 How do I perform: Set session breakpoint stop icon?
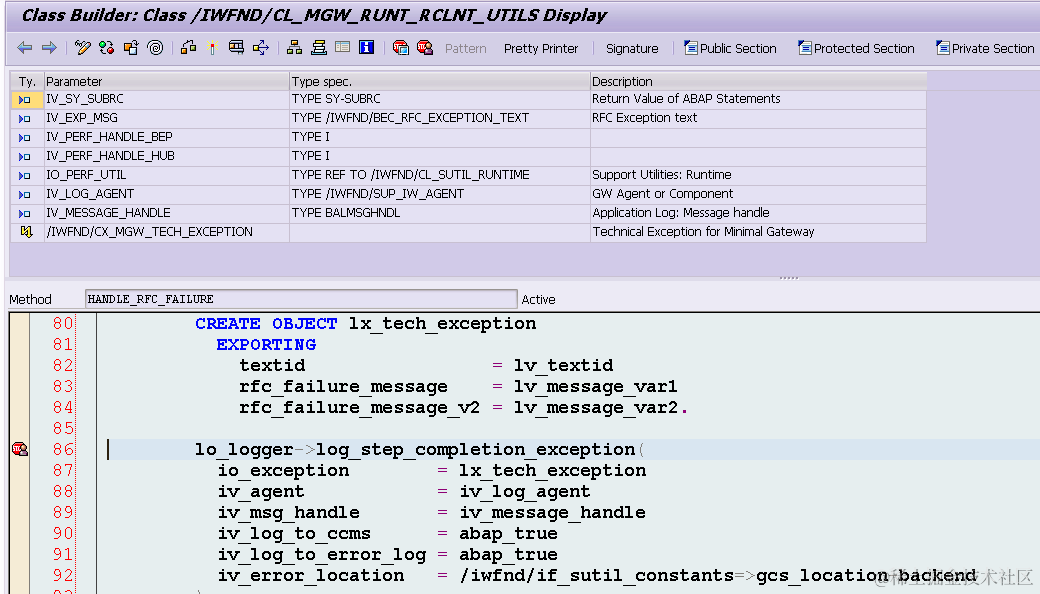pos(401,48)
